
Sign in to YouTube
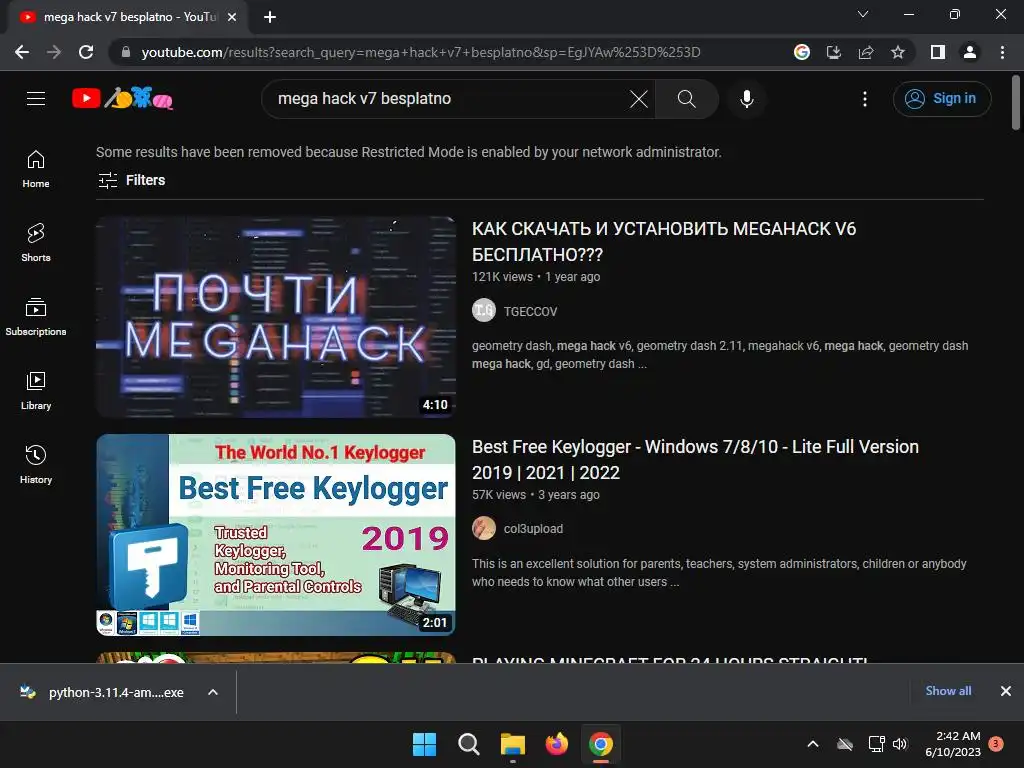tap(942, 99)
